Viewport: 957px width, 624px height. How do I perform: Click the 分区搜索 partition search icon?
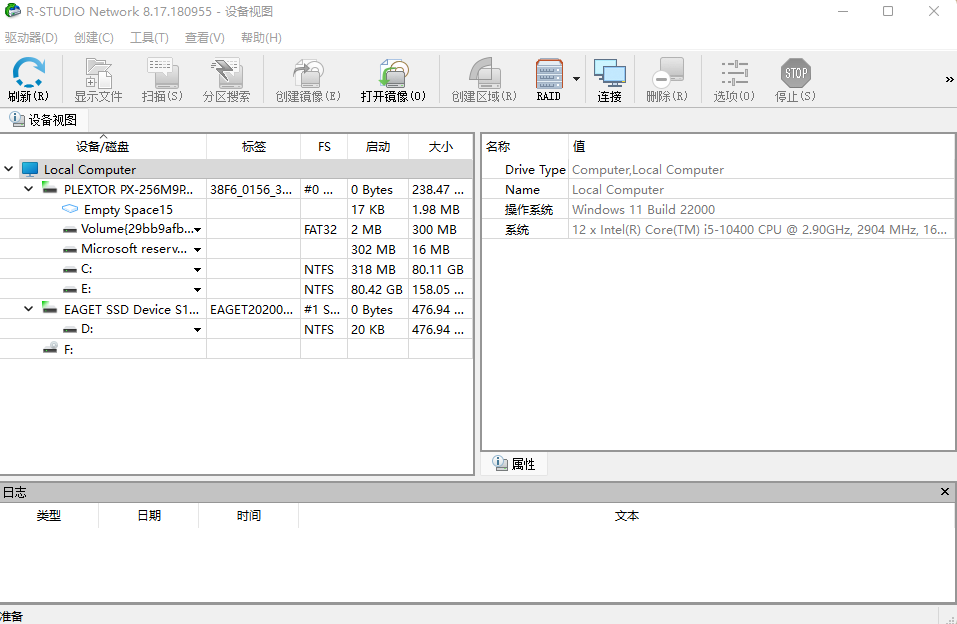[x=225, y=75]
